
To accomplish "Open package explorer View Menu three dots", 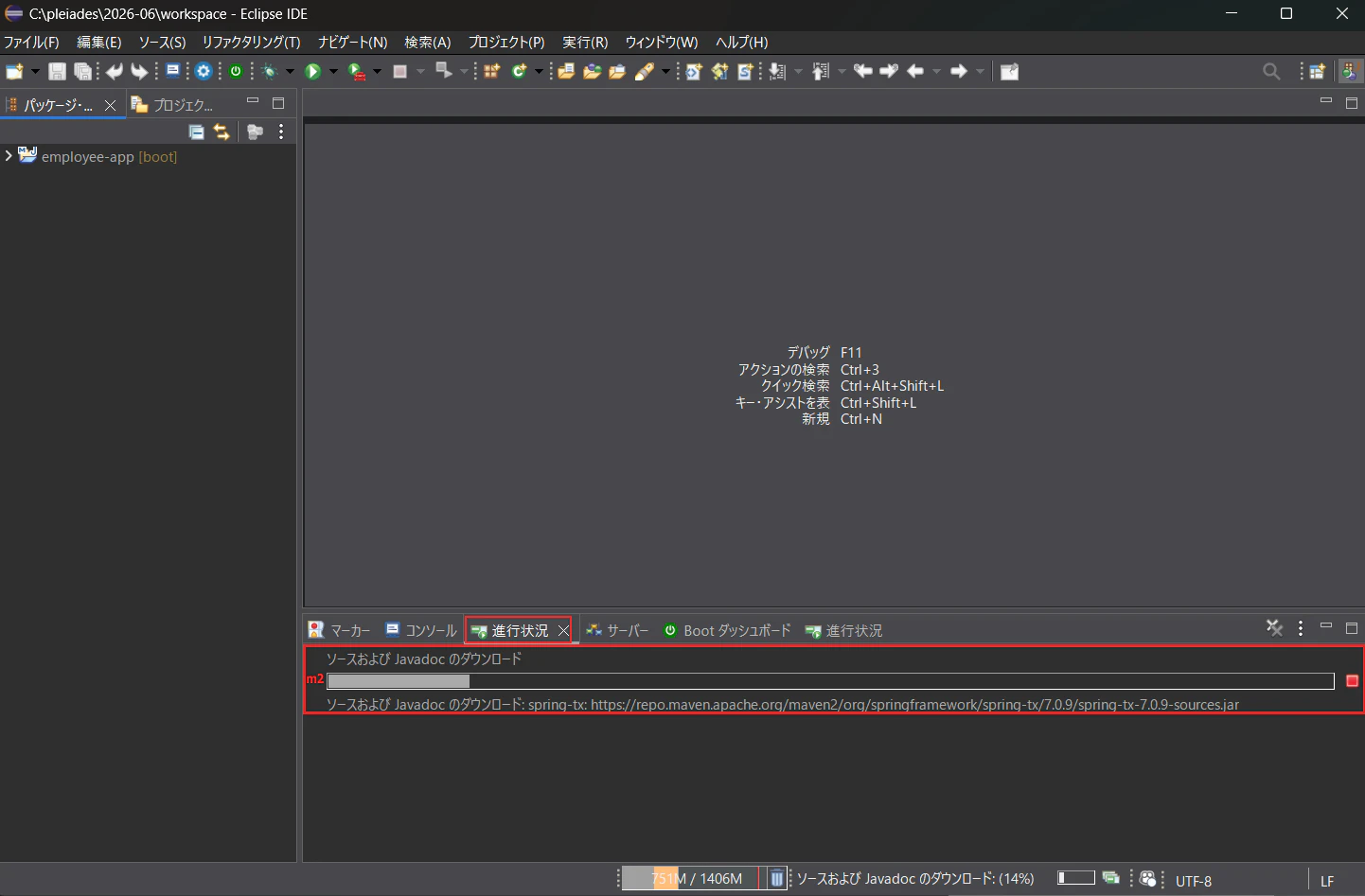I will click(281, 132).
